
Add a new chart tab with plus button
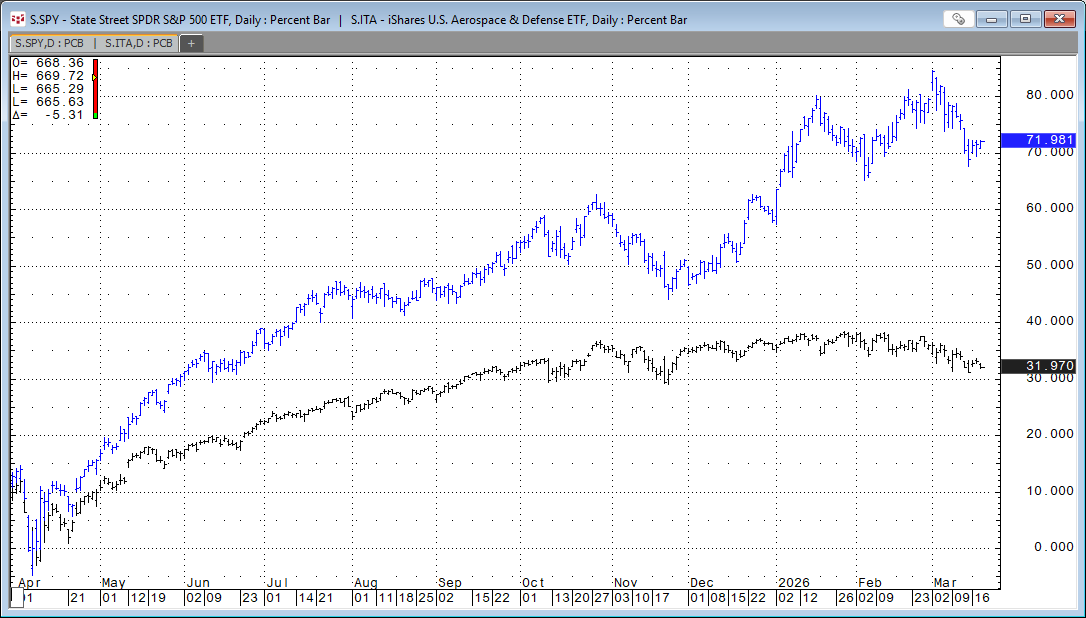point(191,43)
